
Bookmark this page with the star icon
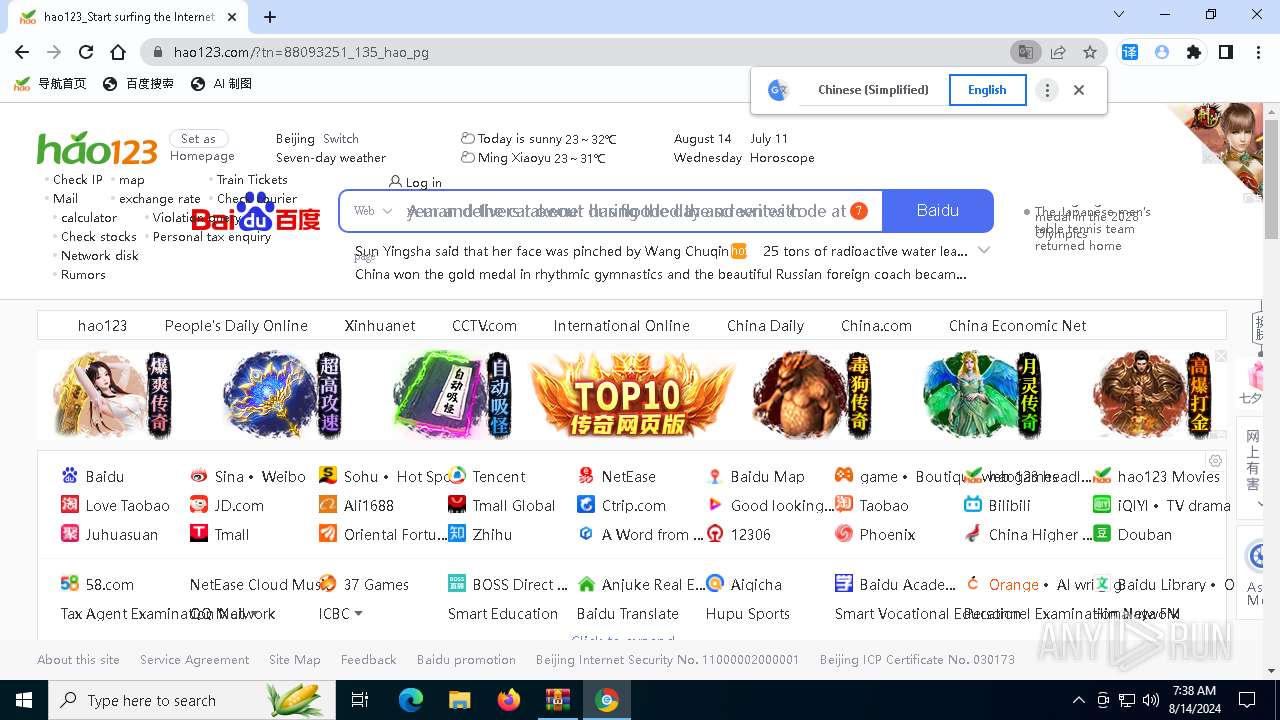pyautogui.click(x=1090, y=52)
